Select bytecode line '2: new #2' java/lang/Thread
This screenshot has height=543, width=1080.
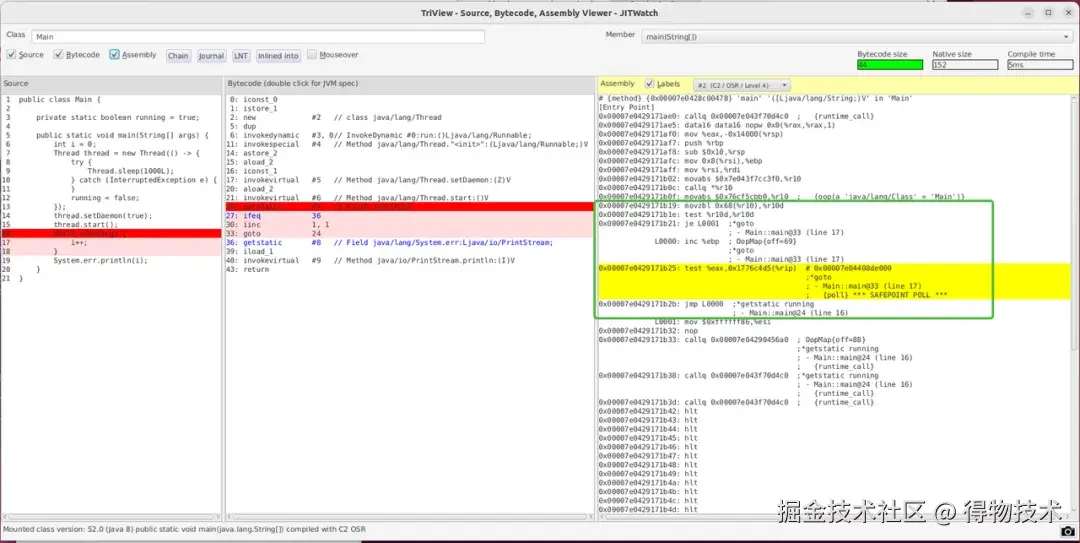[x=335, y=117]
